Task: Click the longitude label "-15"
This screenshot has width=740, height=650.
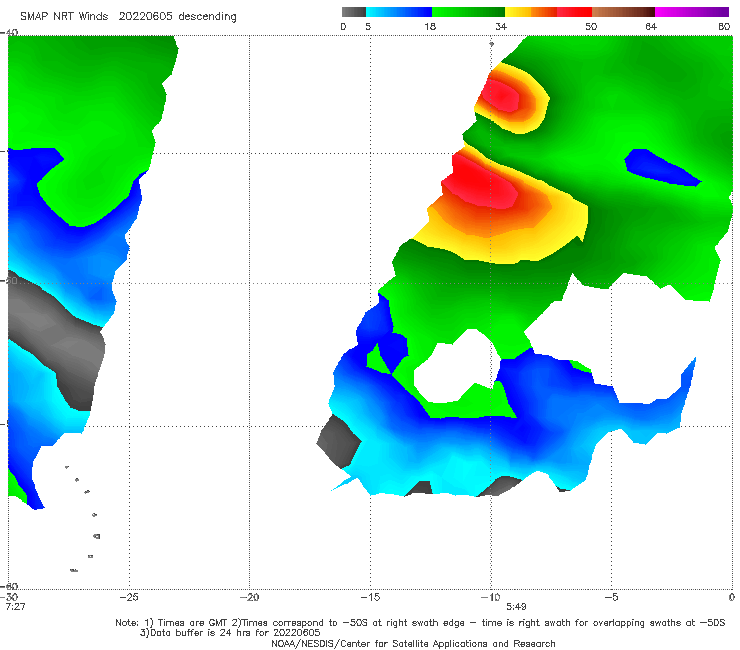Action: 370,597
